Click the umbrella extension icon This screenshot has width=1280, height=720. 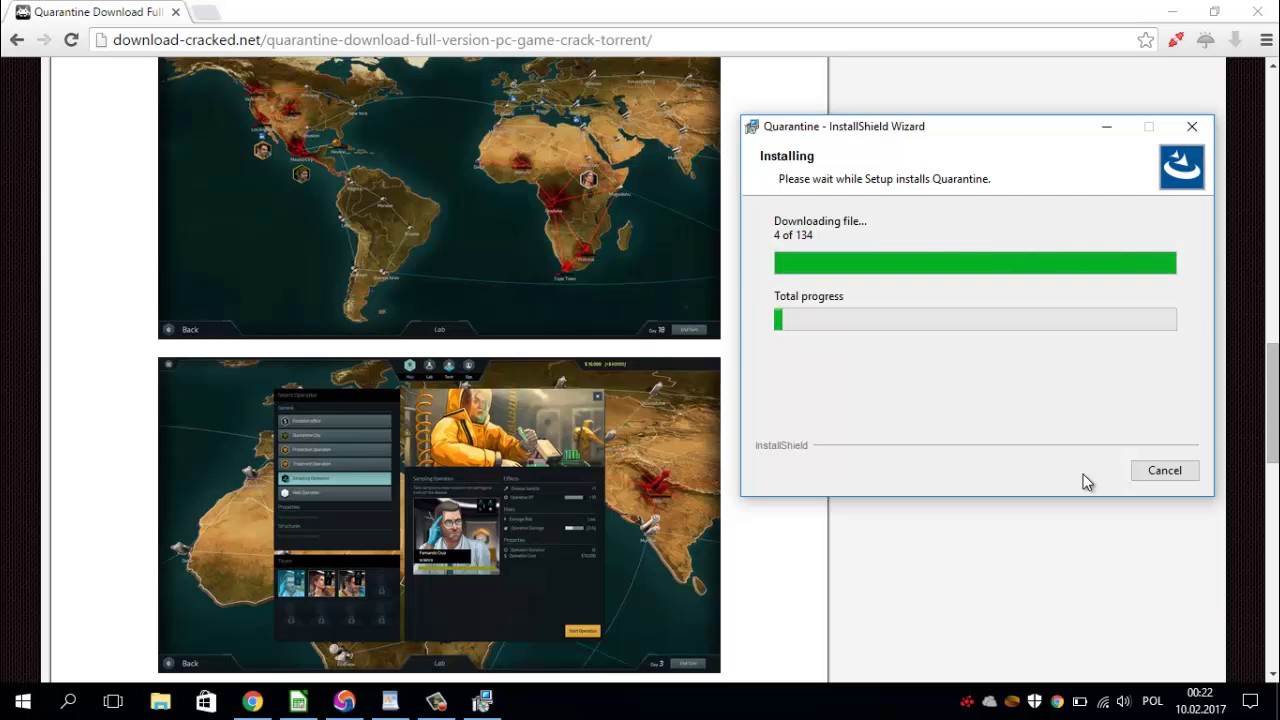1206,40
